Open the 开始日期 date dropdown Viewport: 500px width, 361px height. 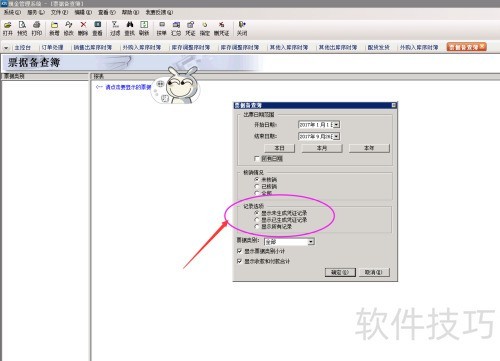336,125
